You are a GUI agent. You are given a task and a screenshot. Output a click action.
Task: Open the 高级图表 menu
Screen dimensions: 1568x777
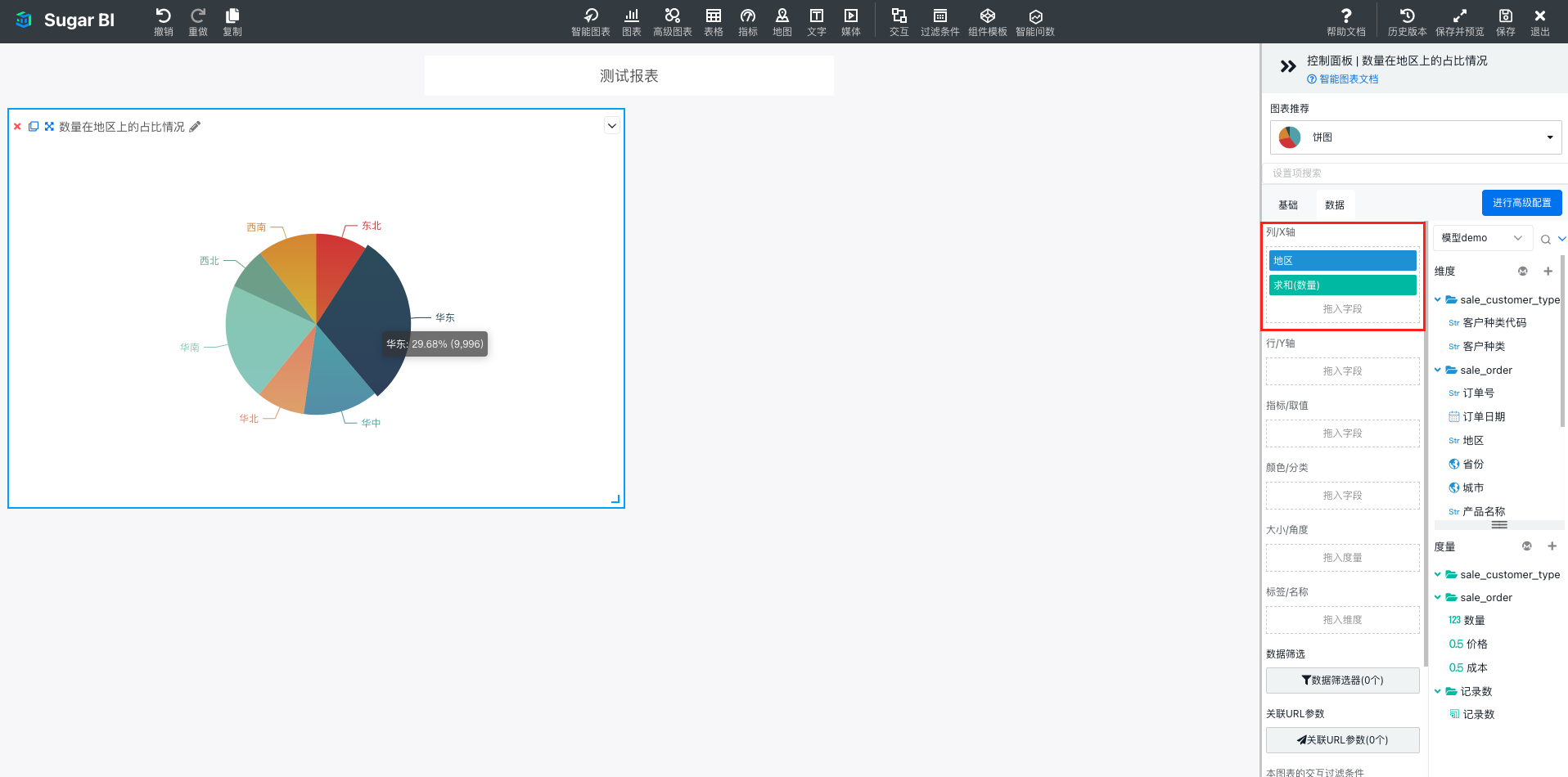tap(672, 21)
